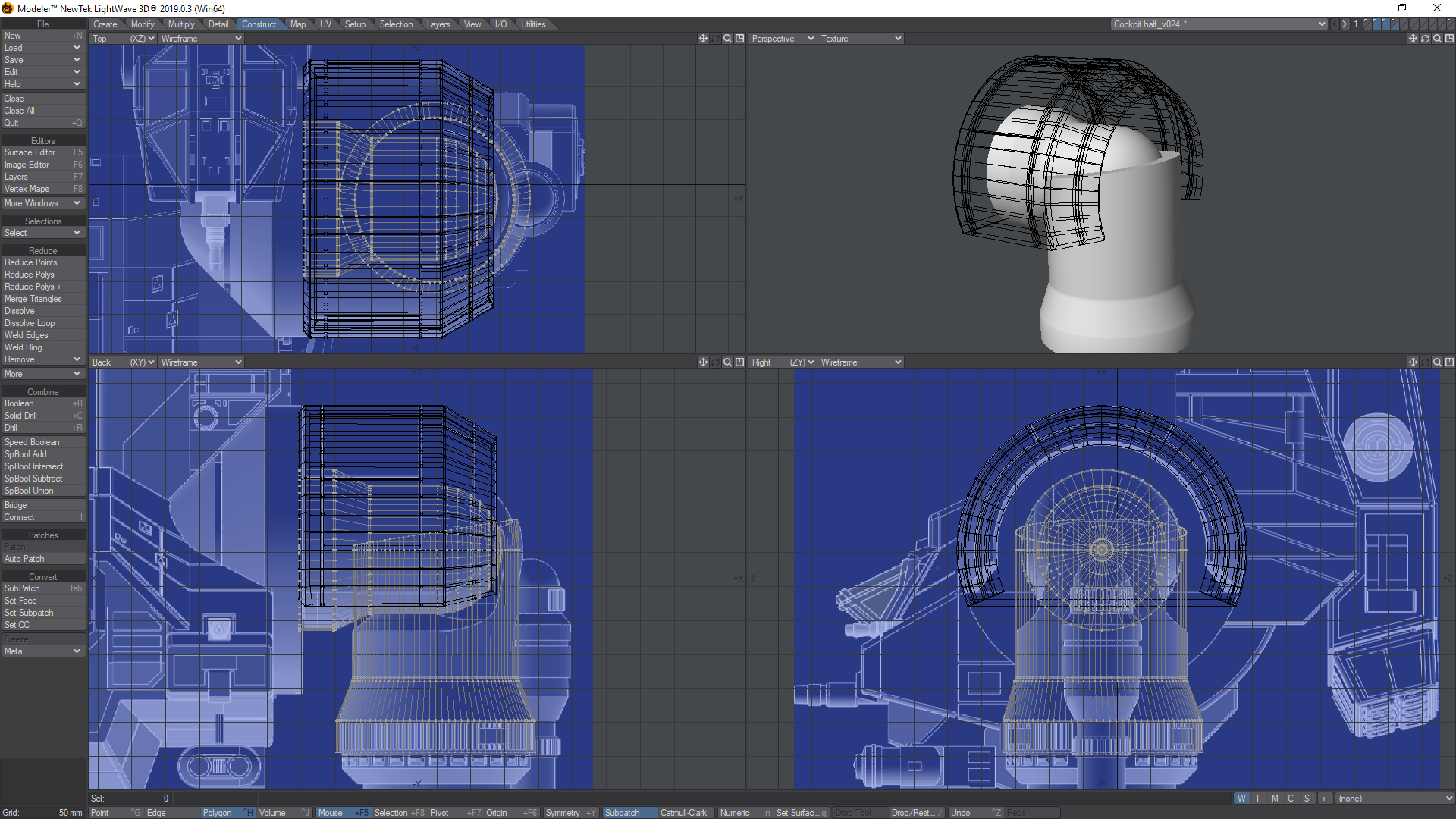The width and height of the screenshot is (1456, 819).
Task: Click the plus button to add vertex map
Action: tap(1324, 799)
